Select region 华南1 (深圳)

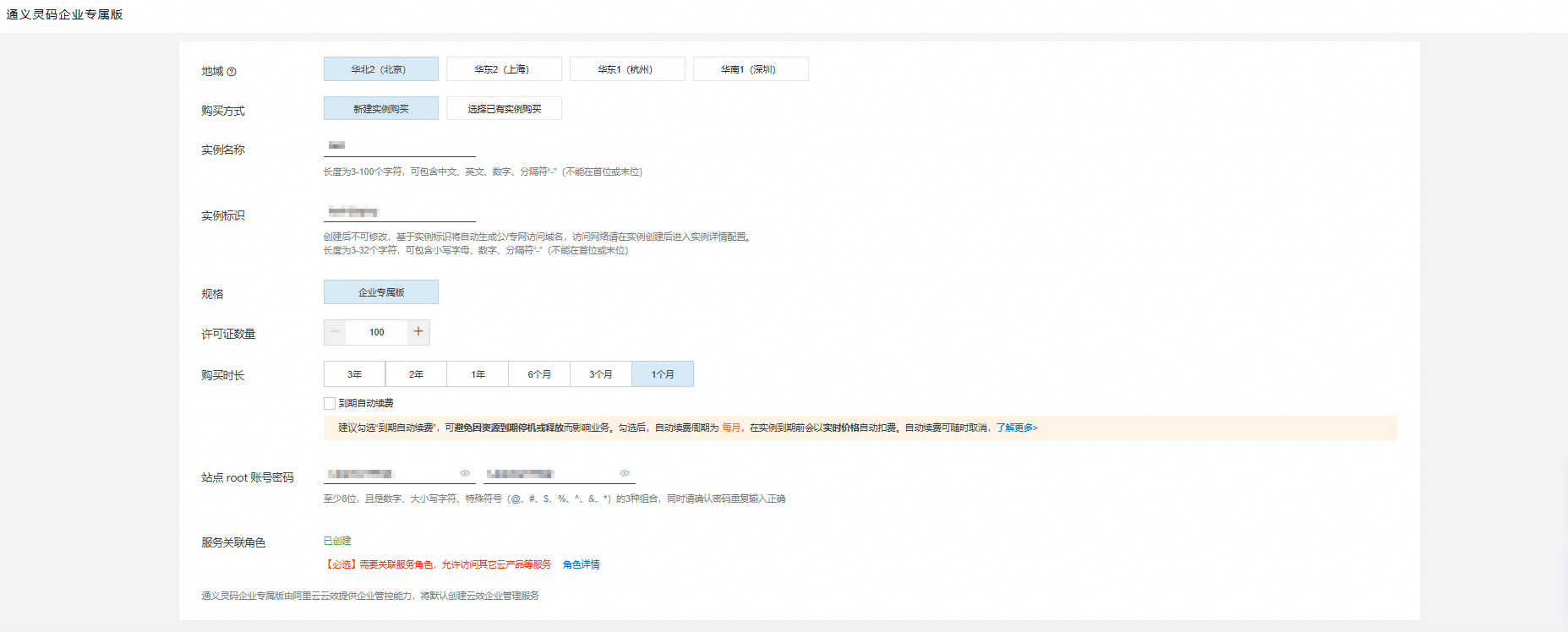[x=751, y=69]
